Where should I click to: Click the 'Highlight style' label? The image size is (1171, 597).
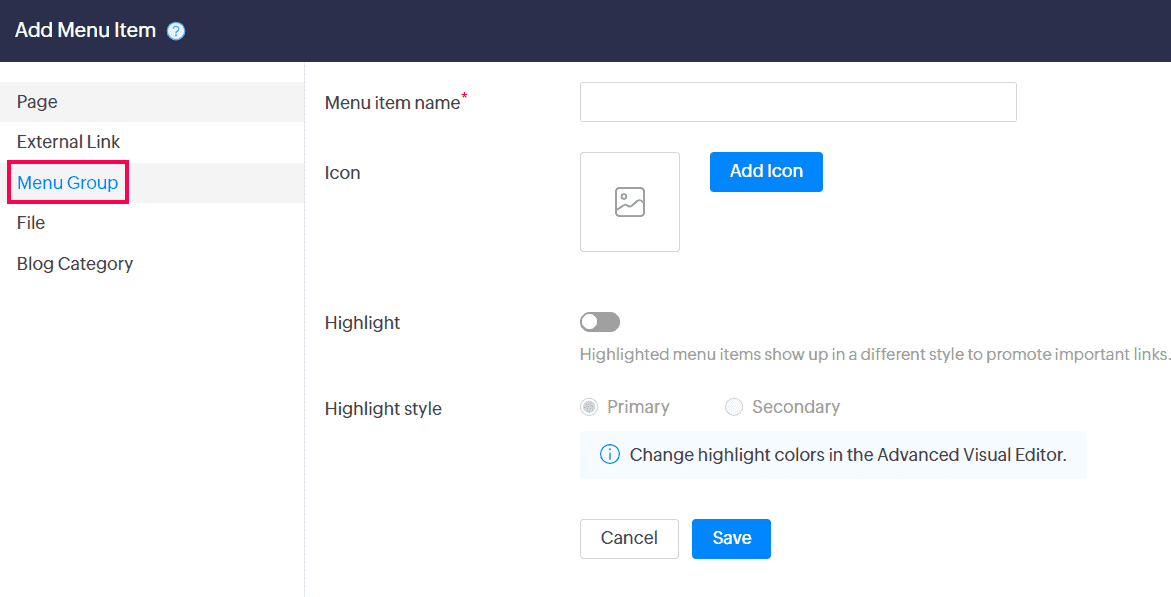click(383, 409)
